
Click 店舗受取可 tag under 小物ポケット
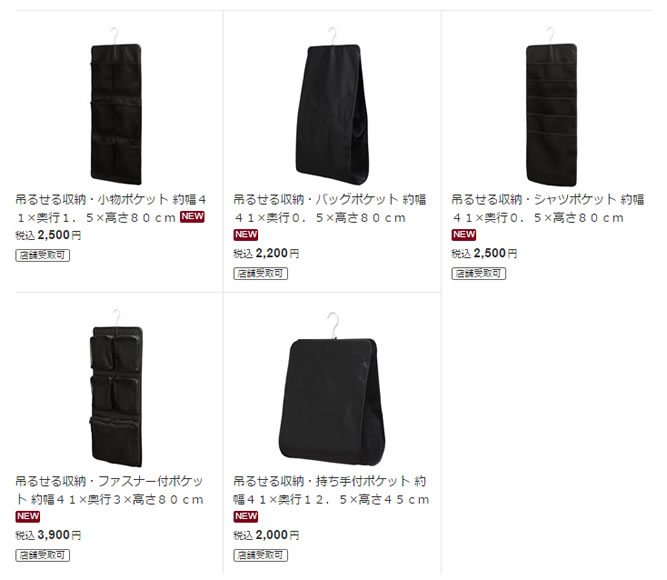[43, 255]
